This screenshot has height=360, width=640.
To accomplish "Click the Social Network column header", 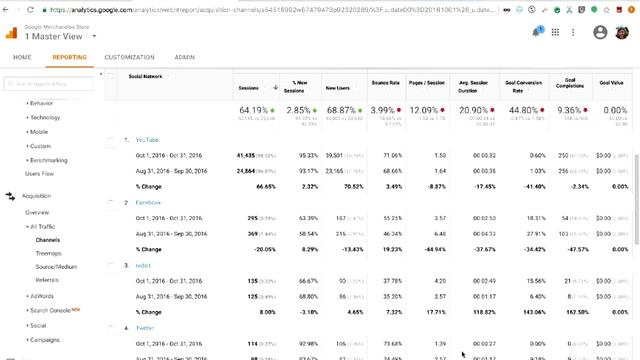I will (145, 76).
